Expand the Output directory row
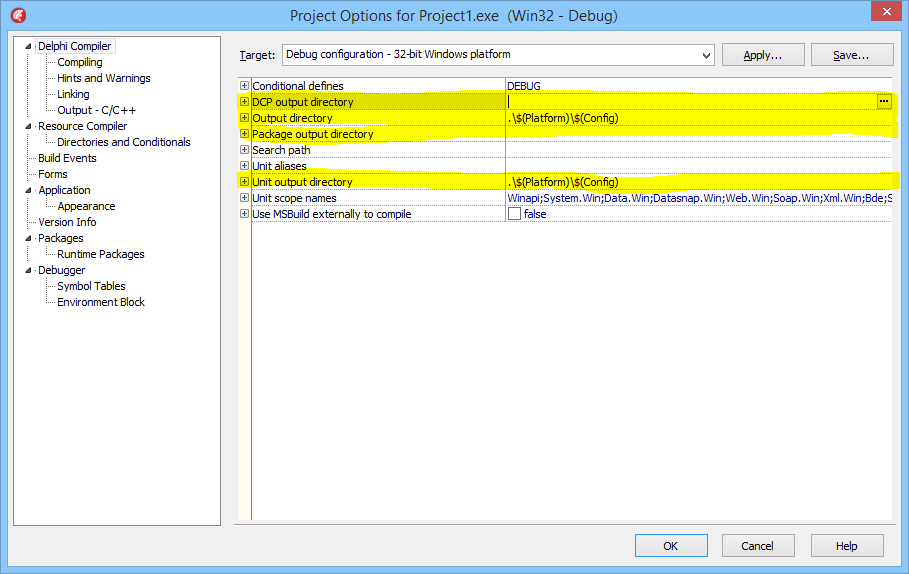 pos(245,118)
